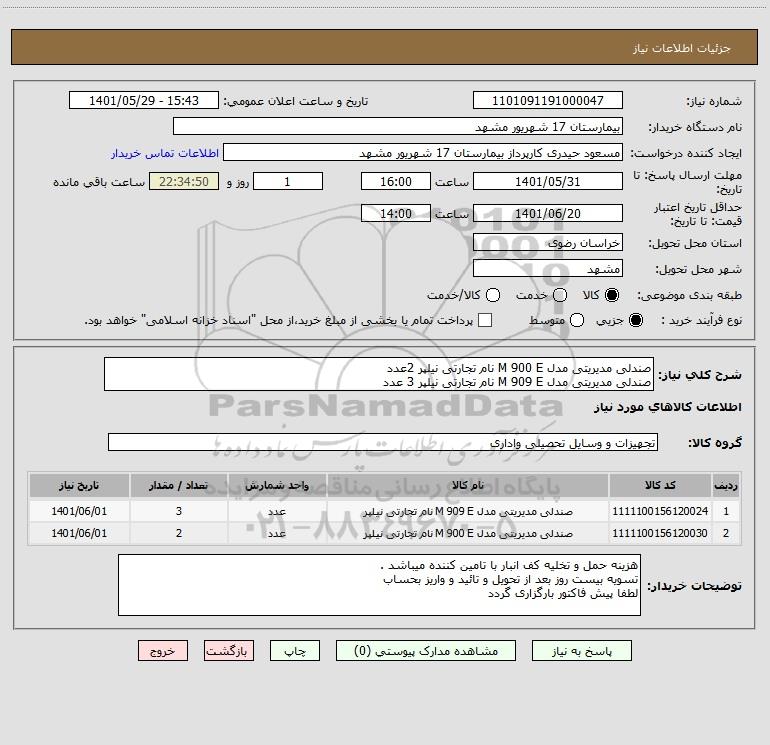Click the کد کالا column header
Viewport: 770px width, 745px height.
coord(660,485)
